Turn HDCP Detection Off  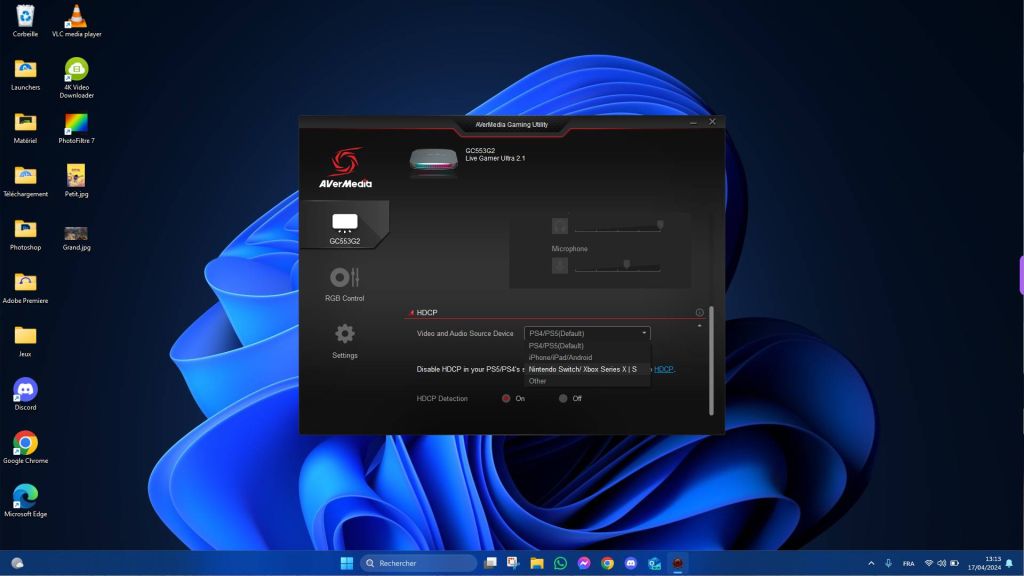point(563,398)
